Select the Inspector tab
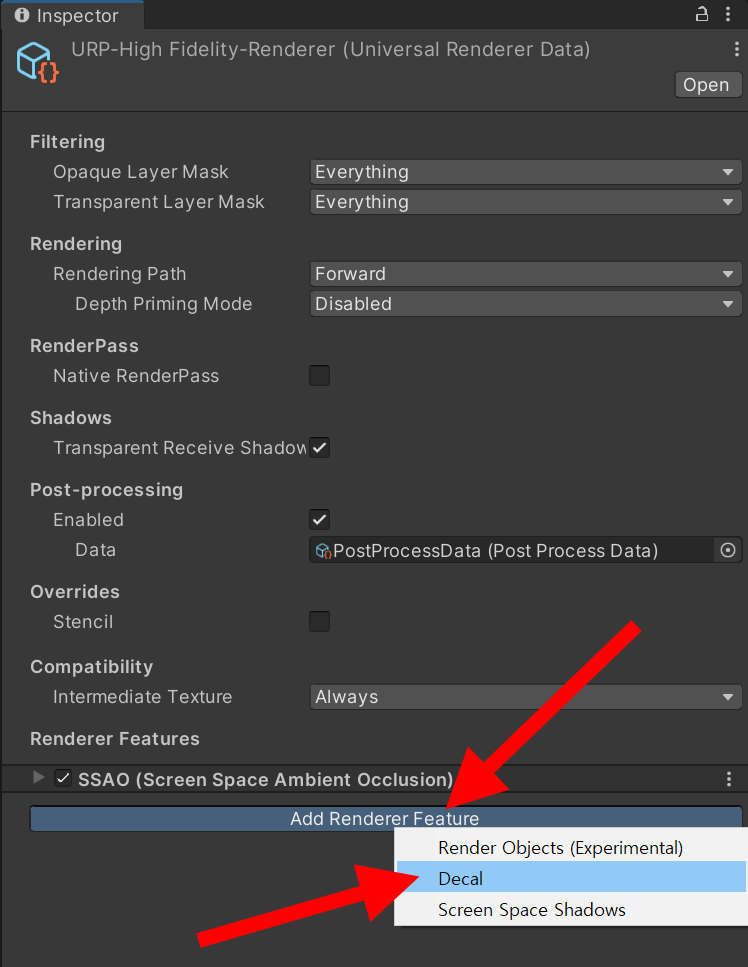This screenshot has width=748, height=967. [x=73, y=15]
